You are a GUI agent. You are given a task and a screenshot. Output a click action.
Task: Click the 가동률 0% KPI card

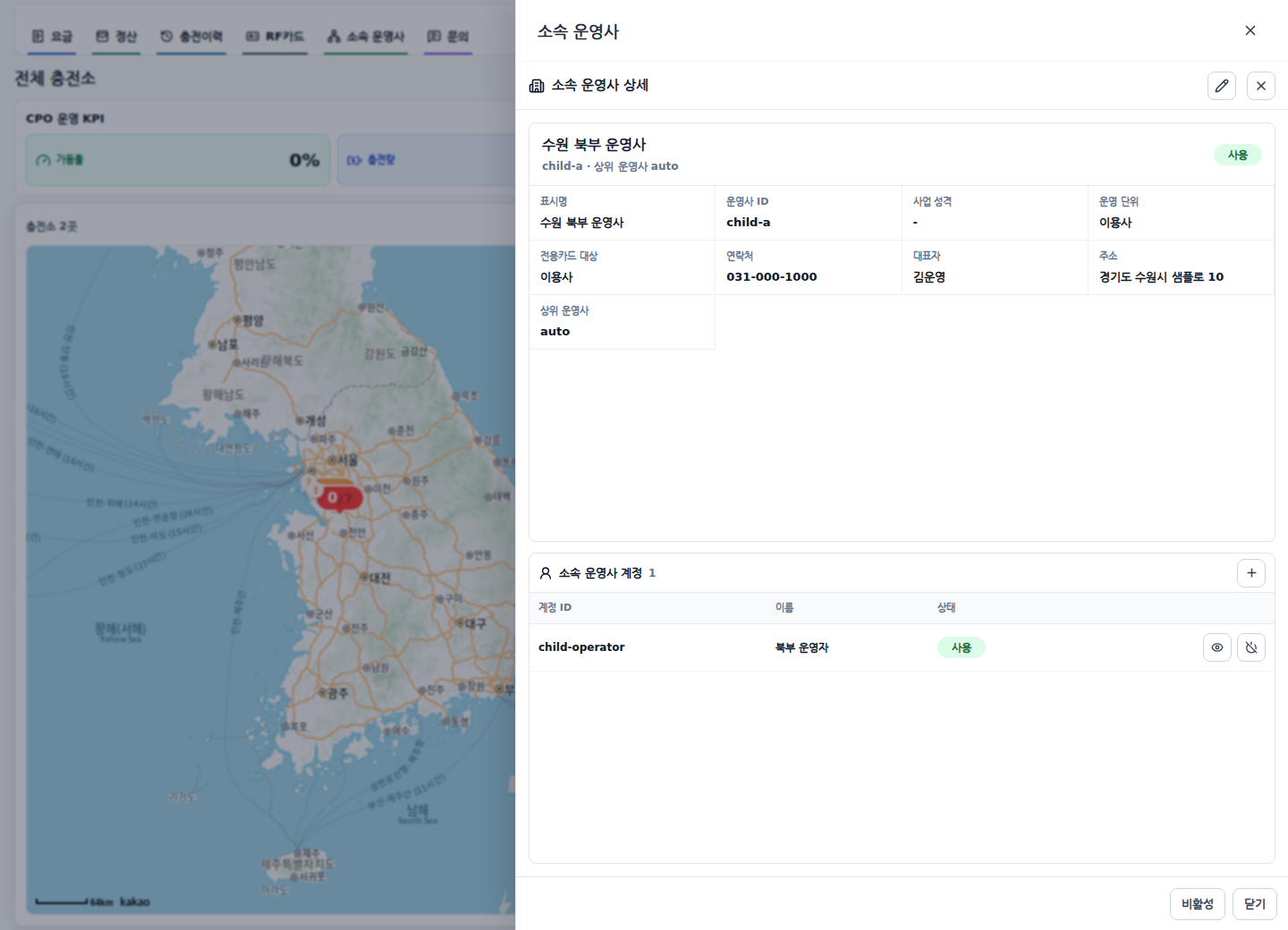pos(178,160)
